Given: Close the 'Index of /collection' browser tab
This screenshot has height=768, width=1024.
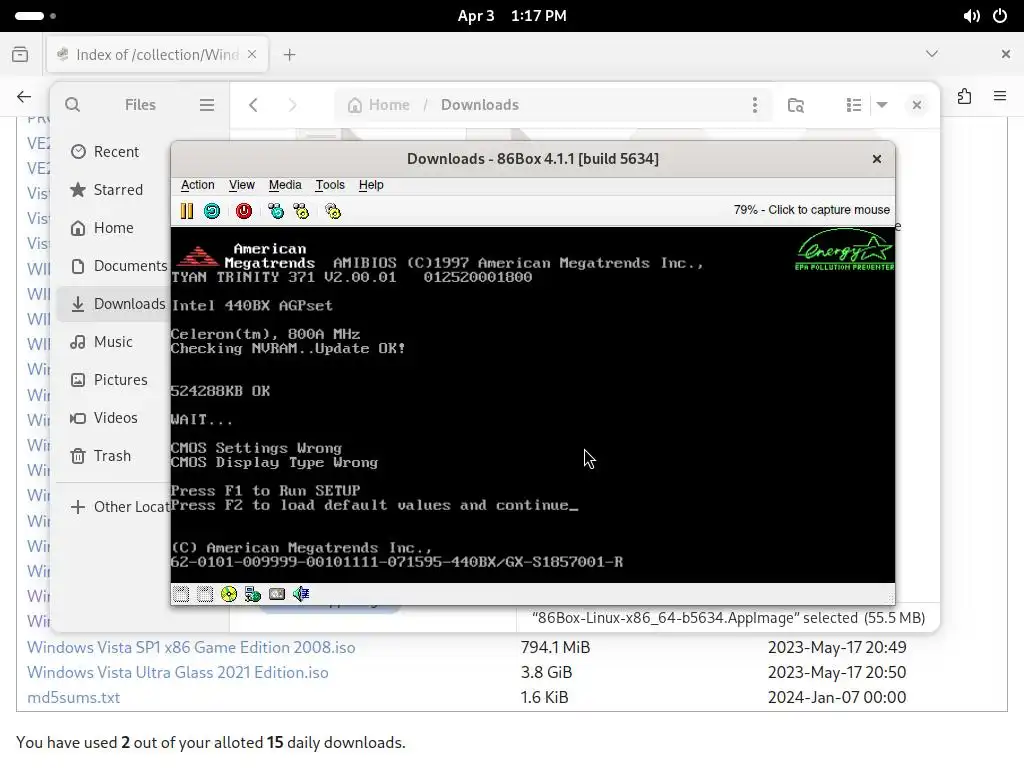Looking at the screenshot, I should (x=252, y=54).
